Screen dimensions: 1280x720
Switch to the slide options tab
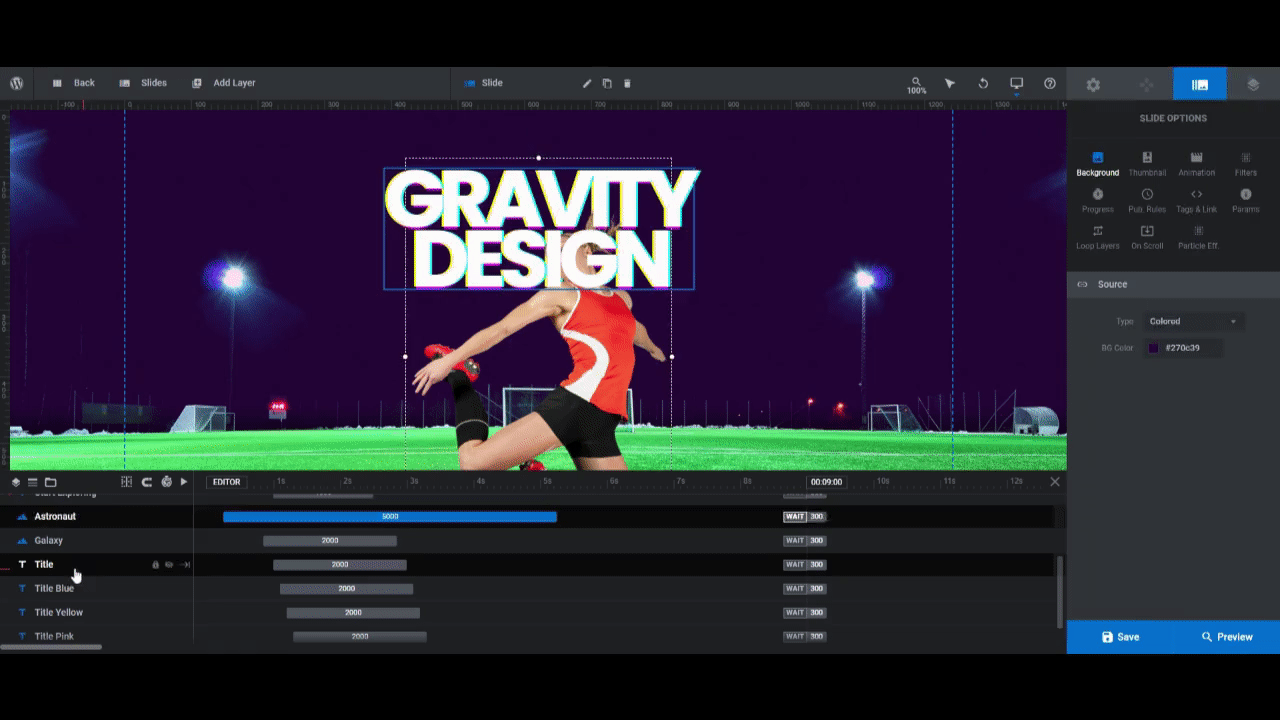click(x=1200, y=85)
